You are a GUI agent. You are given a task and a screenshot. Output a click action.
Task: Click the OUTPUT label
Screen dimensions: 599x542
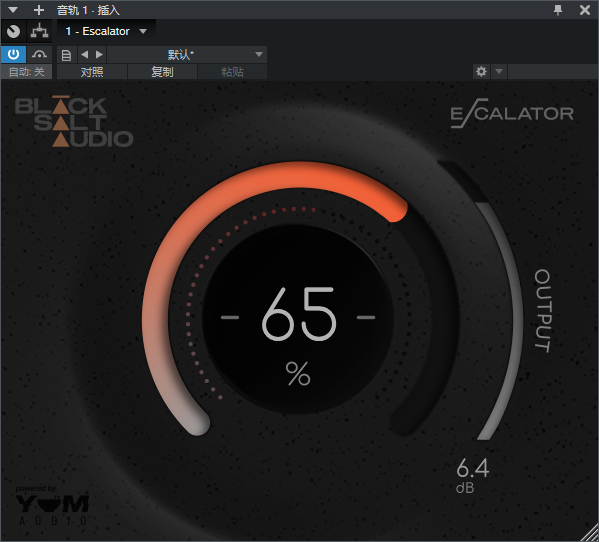pyautogui.click(x=542, y=311)
